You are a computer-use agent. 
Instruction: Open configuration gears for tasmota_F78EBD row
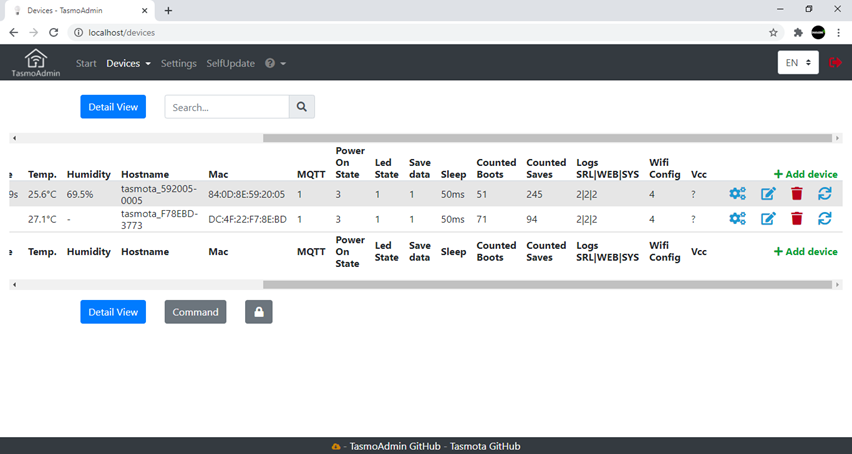point(737,218)
